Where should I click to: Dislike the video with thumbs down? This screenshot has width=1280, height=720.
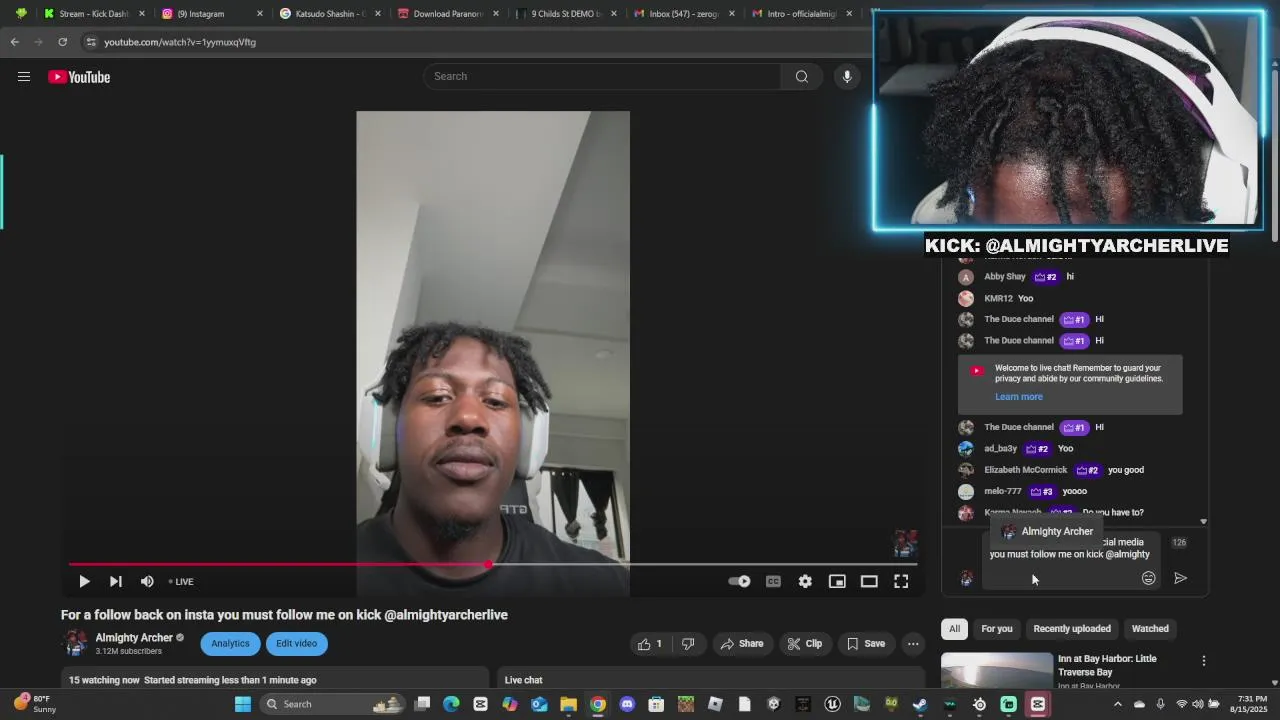(688, 644)
